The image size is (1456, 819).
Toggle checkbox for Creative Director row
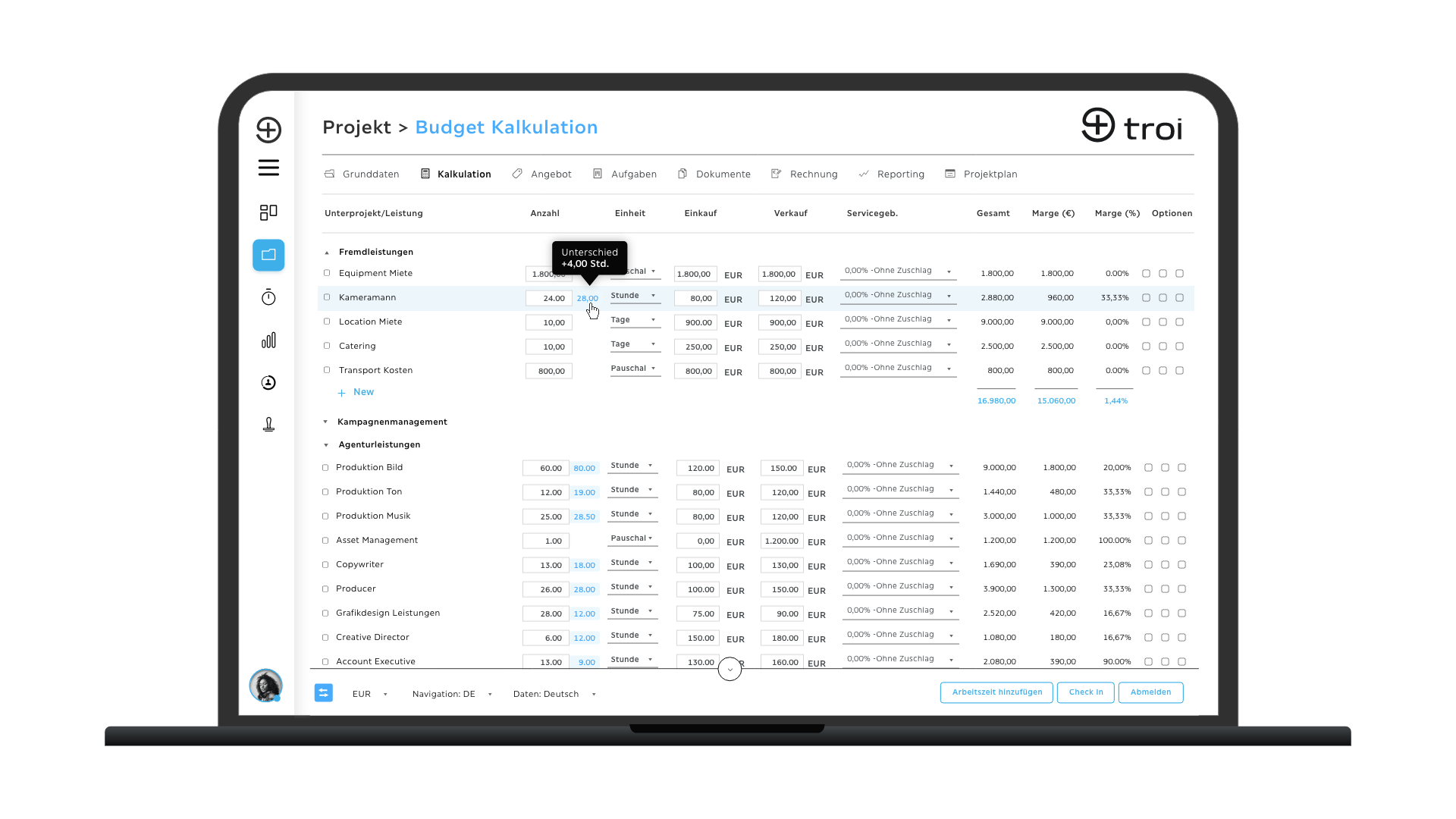tap(326, 637)
